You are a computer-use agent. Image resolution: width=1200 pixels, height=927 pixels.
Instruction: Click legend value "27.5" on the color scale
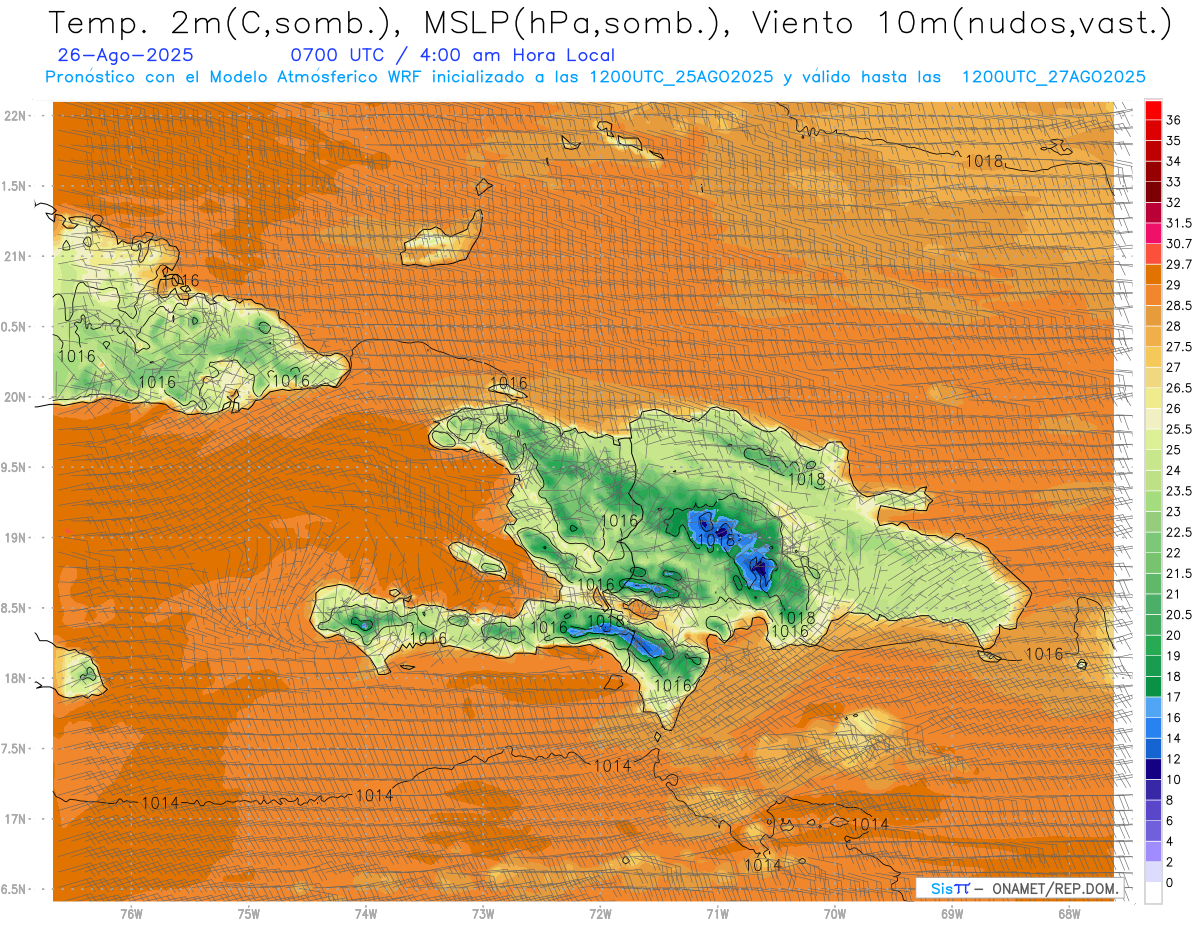[x=1179, y=347]
